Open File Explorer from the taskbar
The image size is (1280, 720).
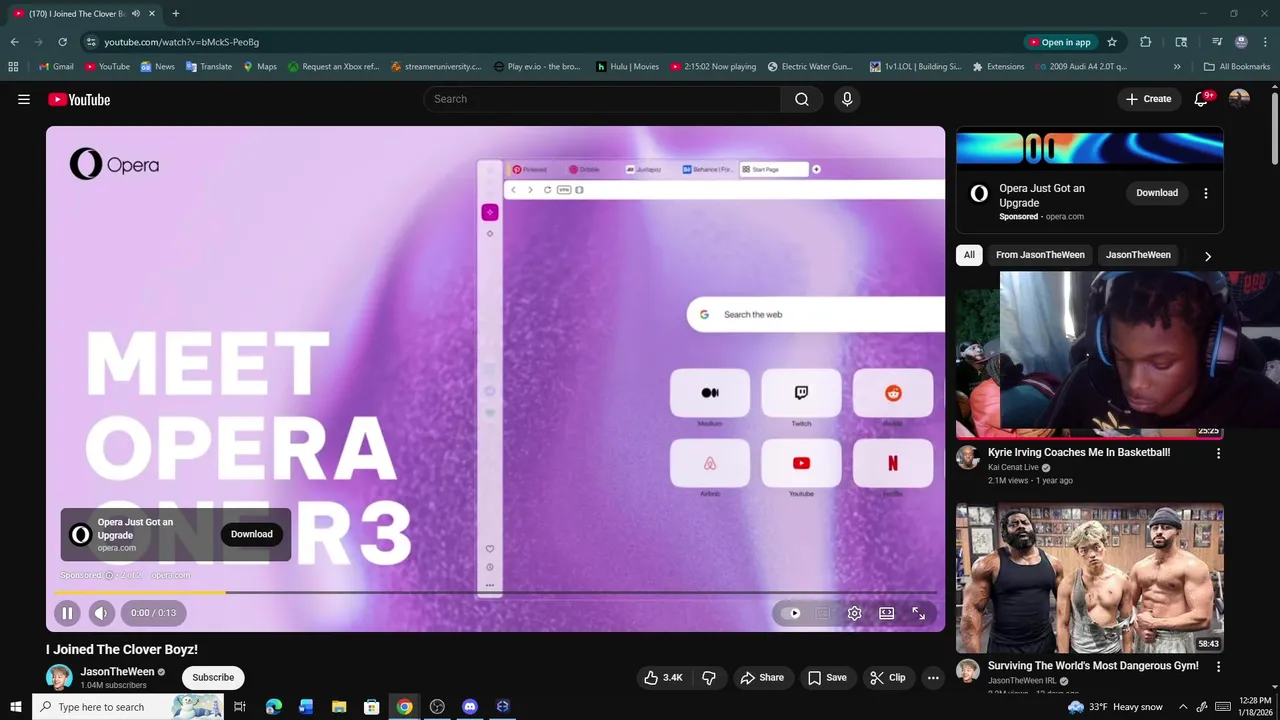click(339, 707)
